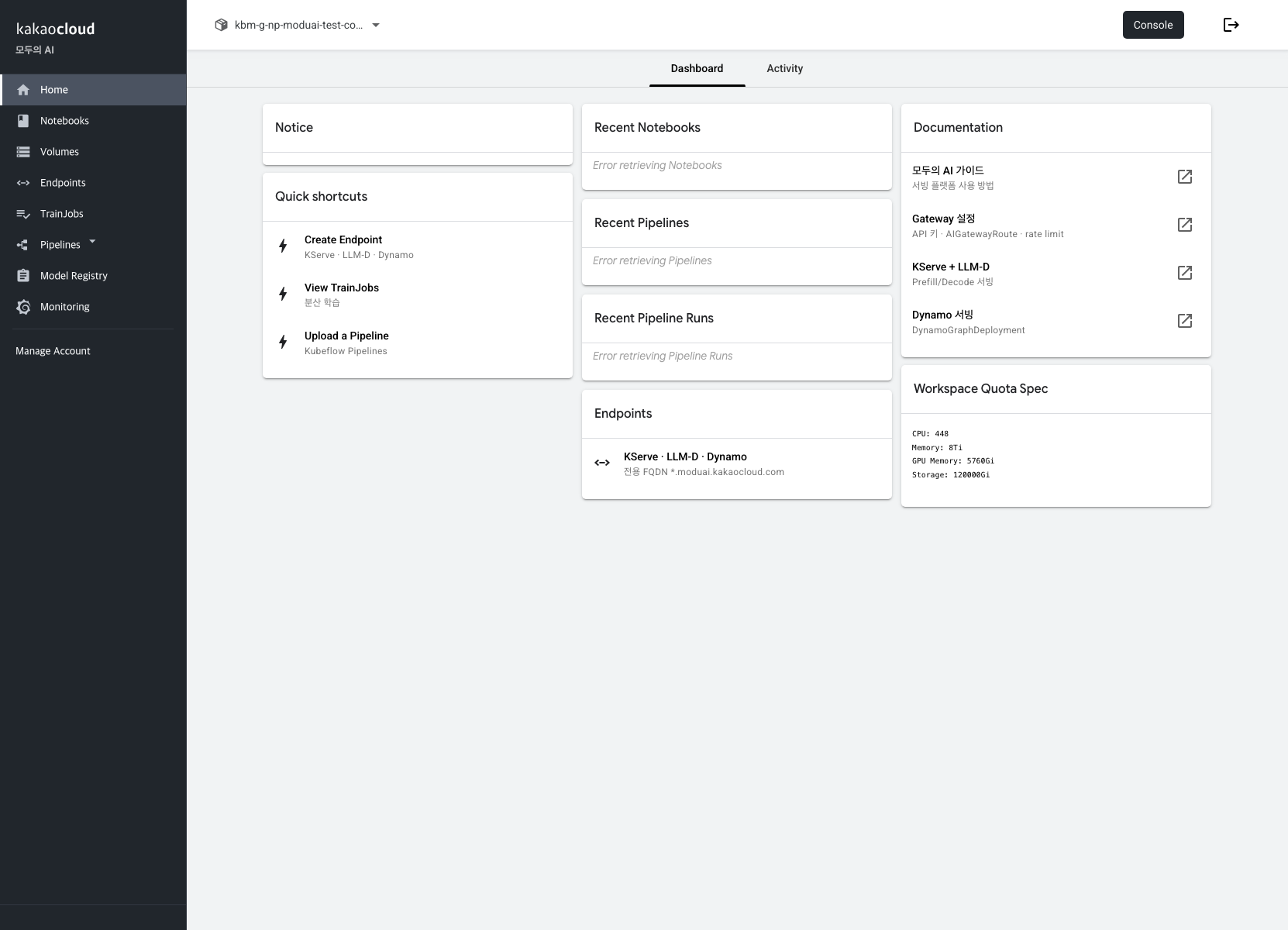Open the namespace selector dropdown arrow
Viewport: 1288px width, 930px height.
click(376, 25)
